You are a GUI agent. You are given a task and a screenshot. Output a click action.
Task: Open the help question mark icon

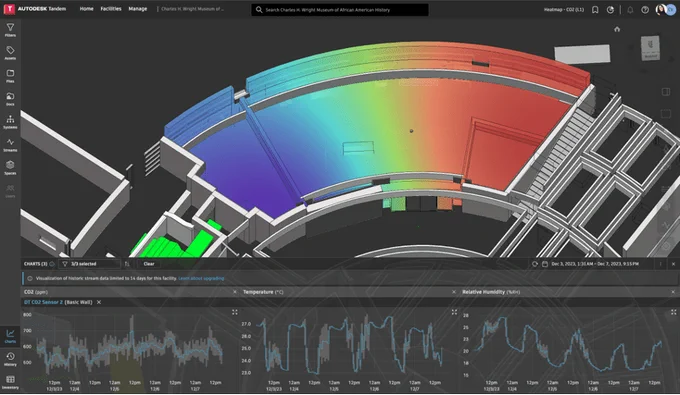pyautogui.click(x=645, y=10)
